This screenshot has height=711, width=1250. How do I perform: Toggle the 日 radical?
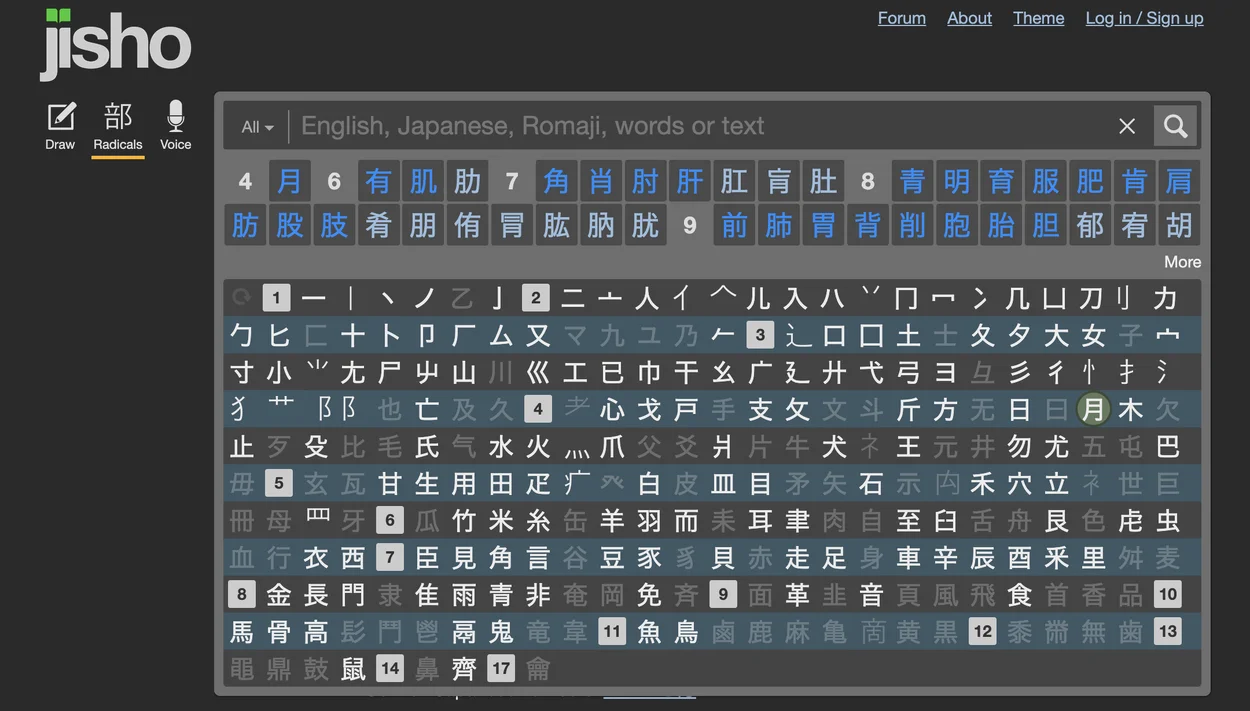pos(1020,408)
